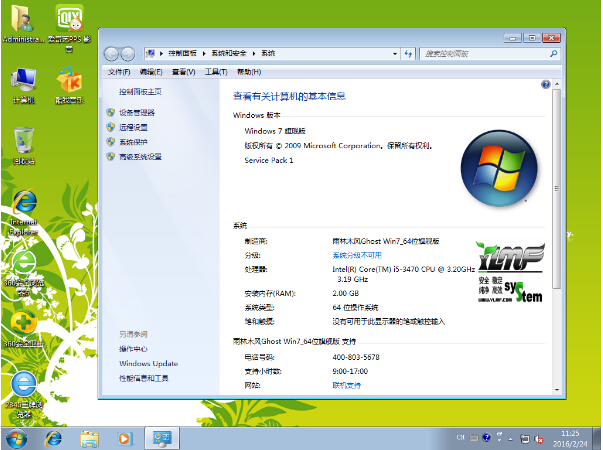Click the 系统分级不可用 link
Screen dimensions: 603x450
(357, 255)
